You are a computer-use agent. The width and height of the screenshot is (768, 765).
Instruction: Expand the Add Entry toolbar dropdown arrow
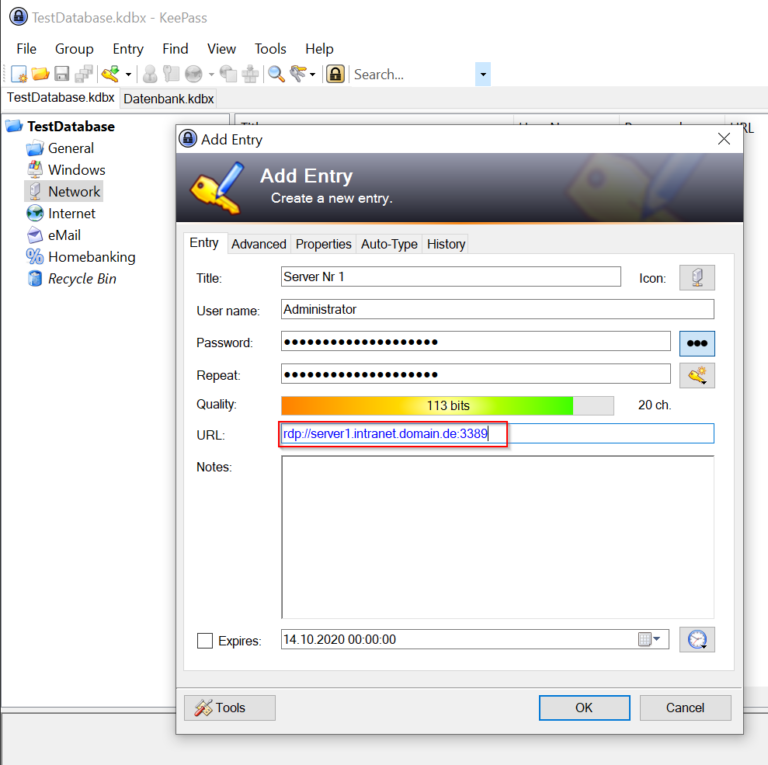click(128, 75)
